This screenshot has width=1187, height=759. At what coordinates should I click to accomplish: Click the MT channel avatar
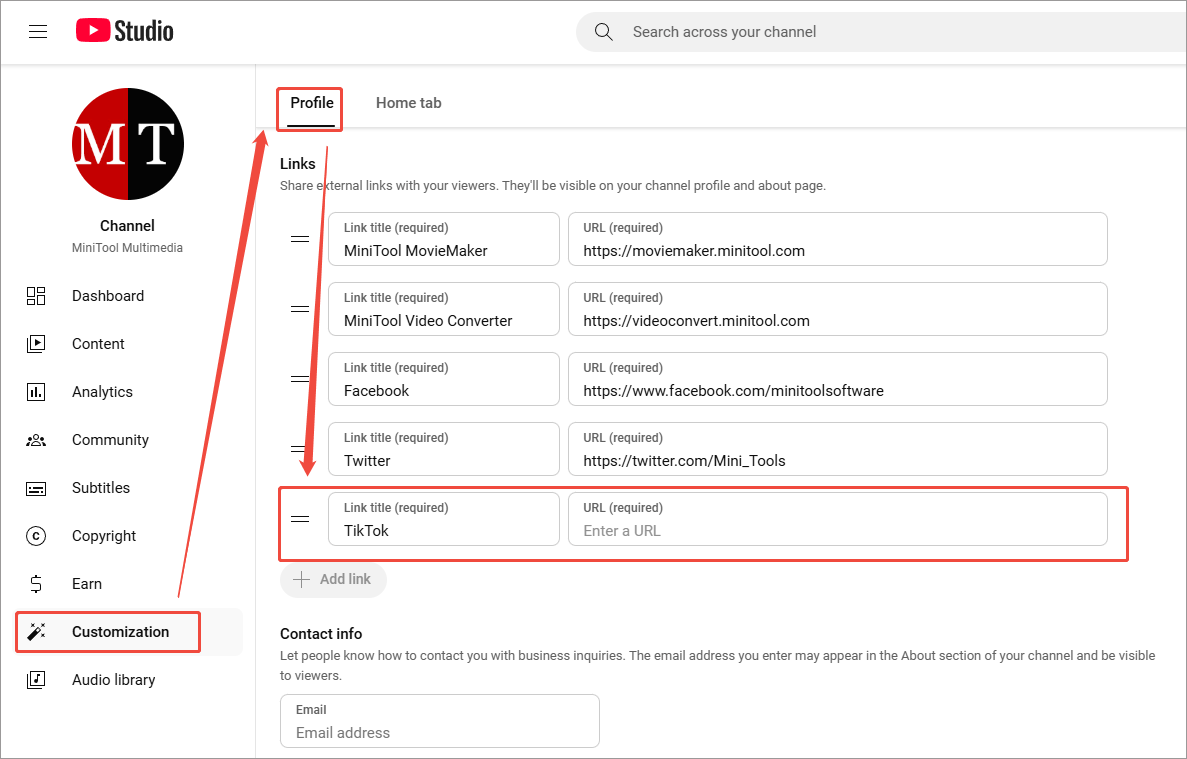127,144
